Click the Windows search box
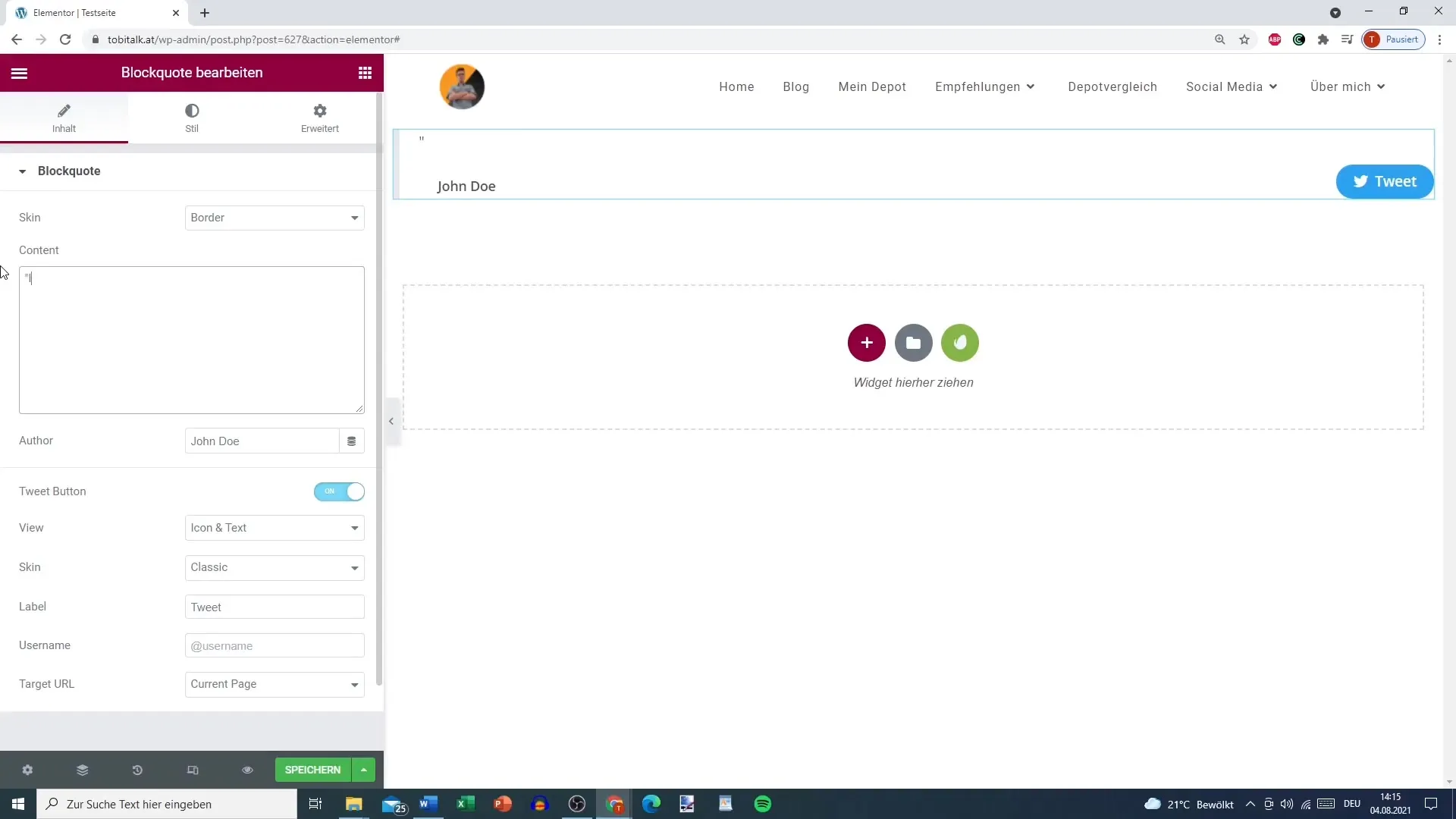The image size is (1456, 819). tap(167, 804)
